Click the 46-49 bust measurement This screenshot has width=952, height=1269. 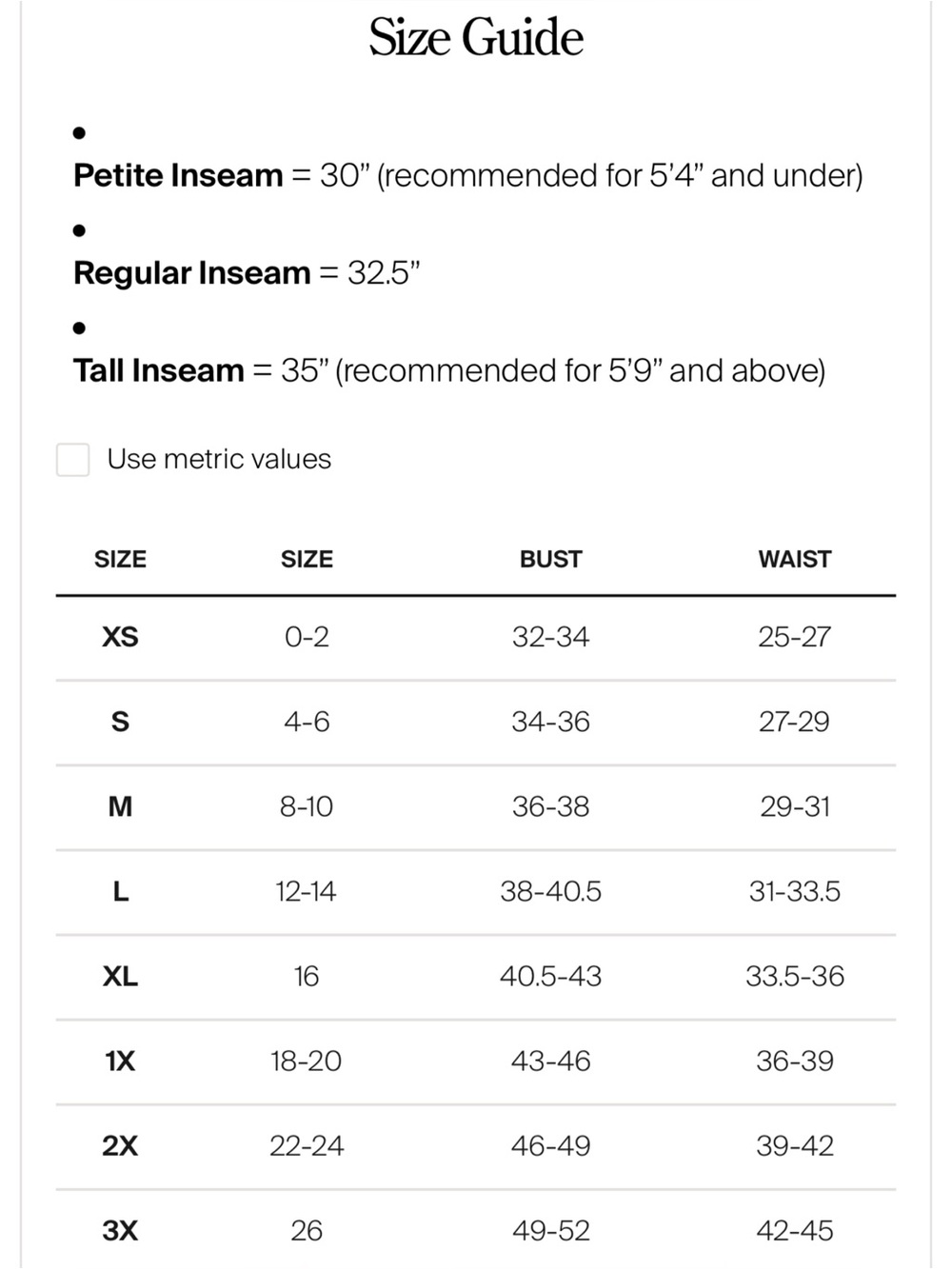click(550, 1145)
